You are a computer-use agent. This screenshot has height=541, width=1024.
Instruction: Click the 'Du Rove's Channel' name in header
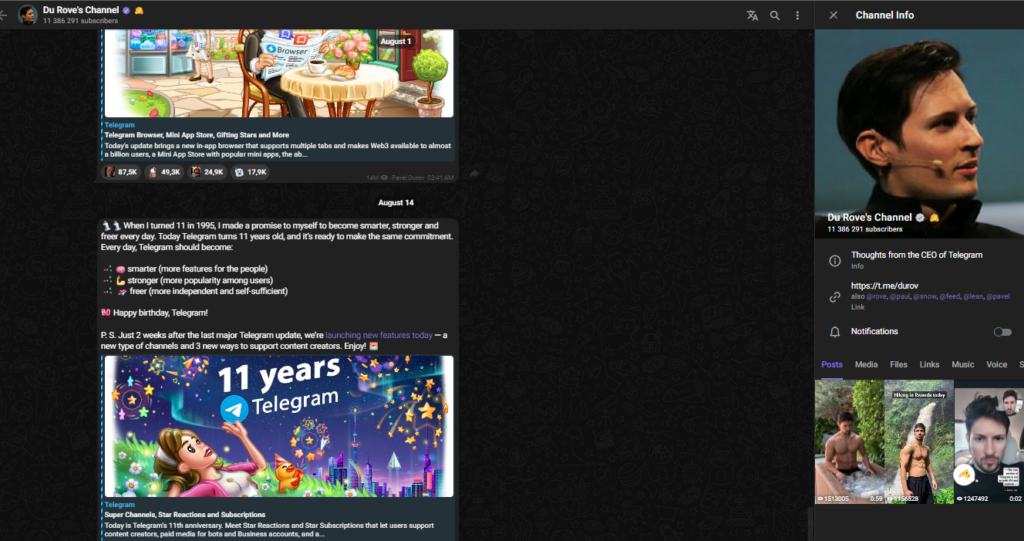81,10
